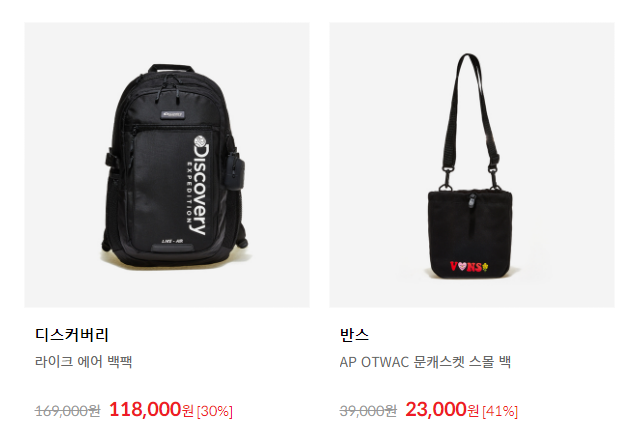627x429 pixels.
Task: Click the 반스 brand name
Action: click(354, 335)
